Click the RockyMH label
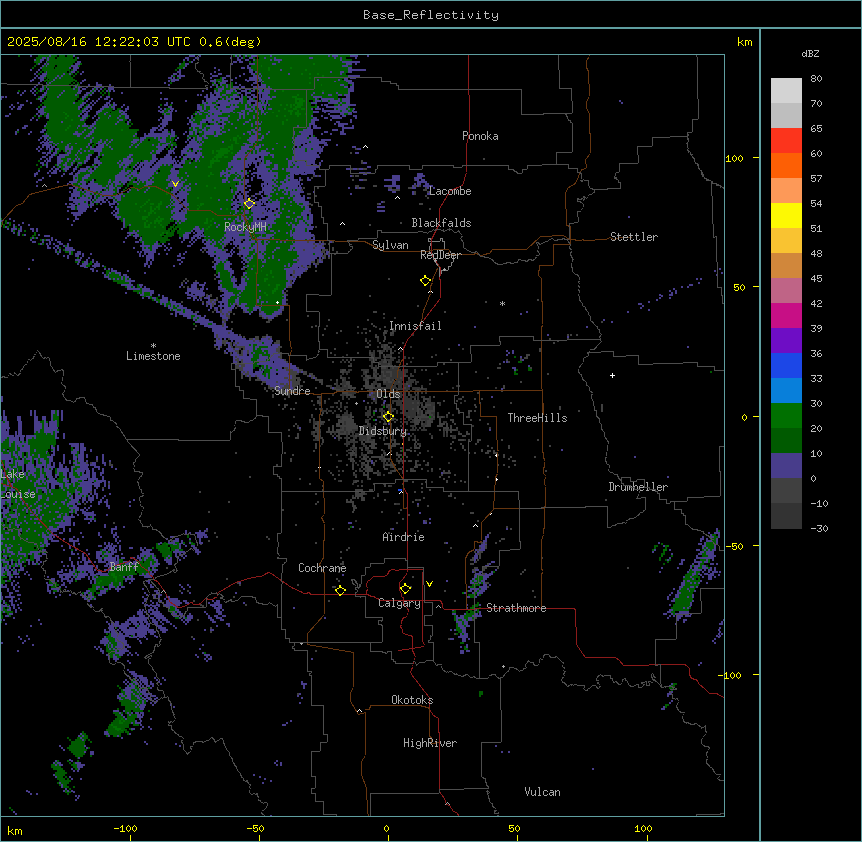The height and width of the screenshot is (842, 862). click(245, 227)
